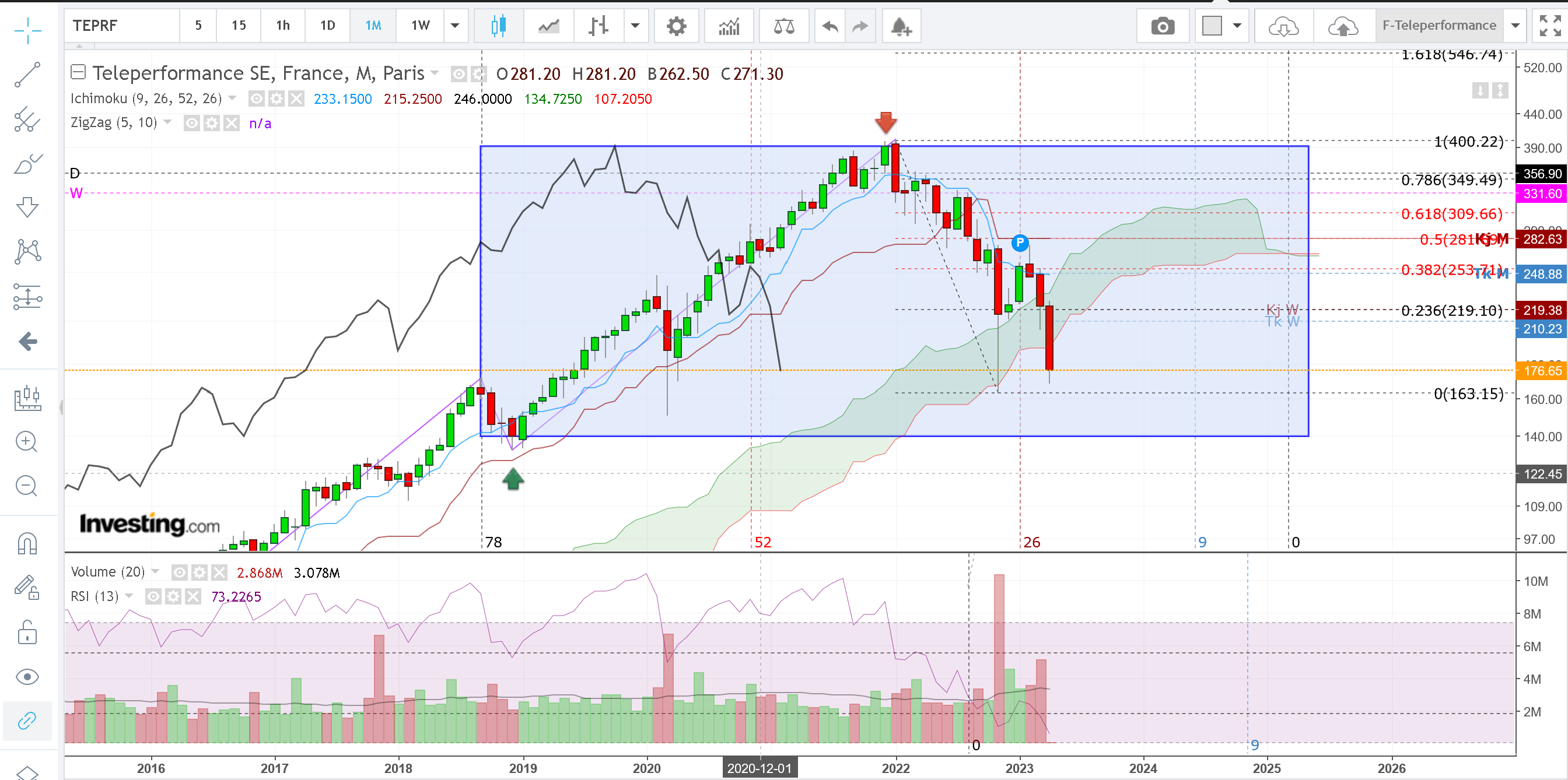Remove the Volume indicator
The width and height of the screenshot is (1568, 780).
[x=219, y=572]
